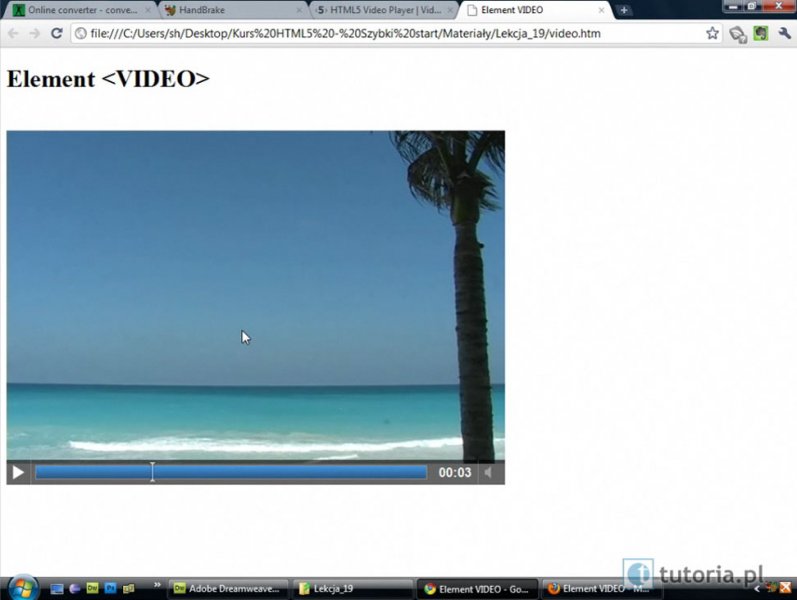Mute the video with speaker icon
Viewport: 797px width, 600px height.
tap(489, 472)
